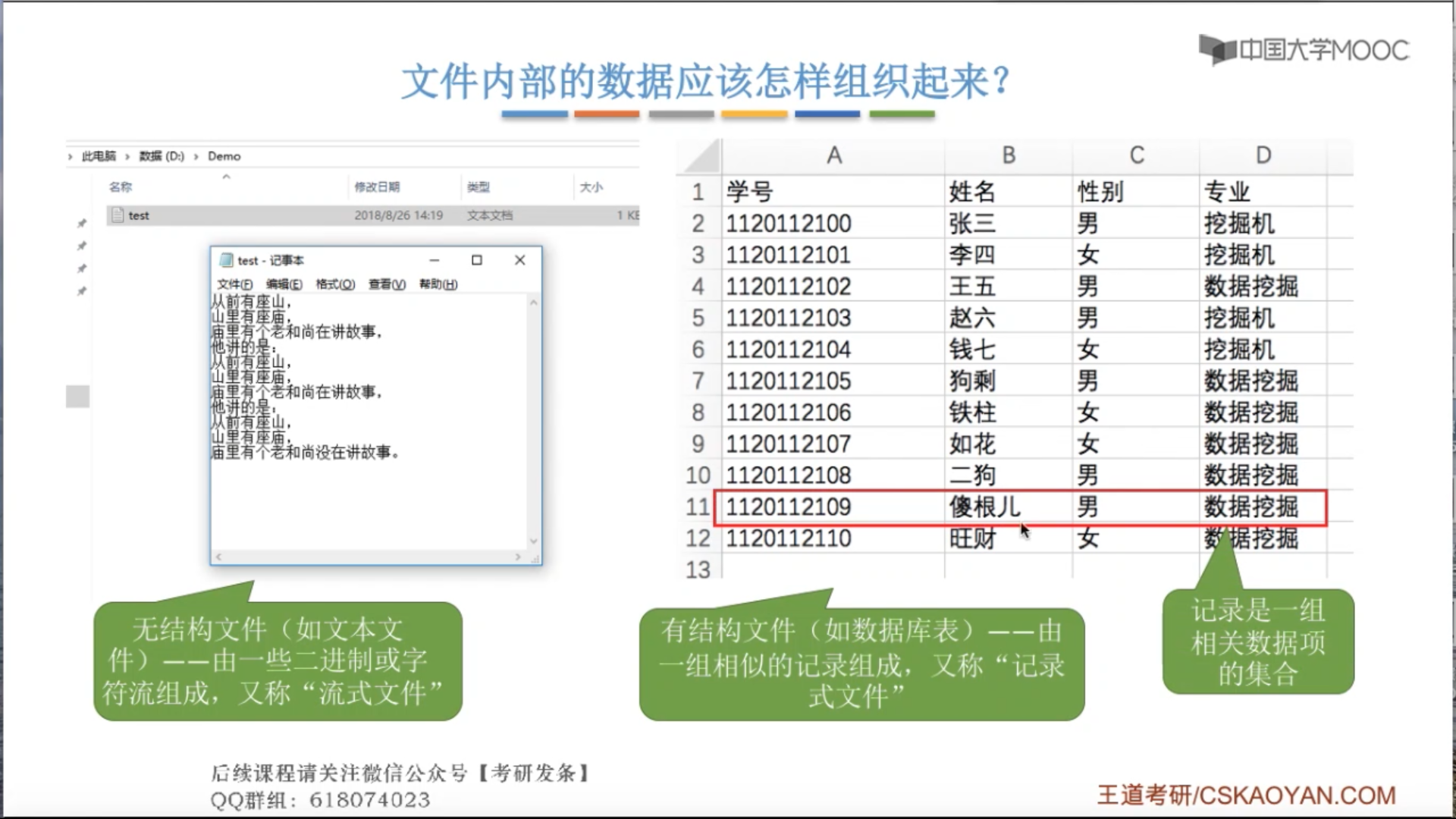The width and height of the screenshot is (1456, 819).
Task: Open the 编辑(E) menu in Notepad
Action: 284,284
